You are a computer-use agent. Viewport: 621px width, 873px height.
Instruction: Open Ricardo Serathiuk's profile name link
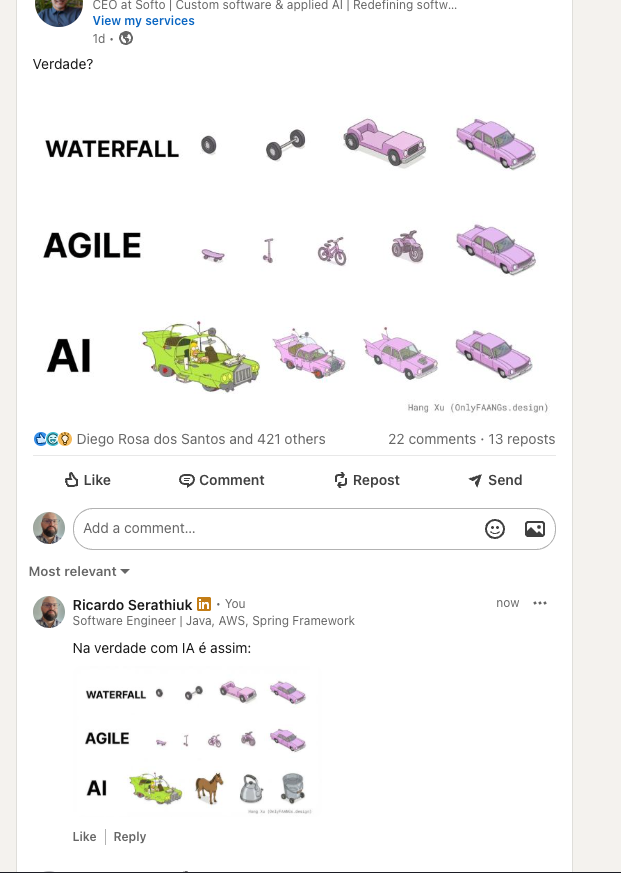[133, 605]
